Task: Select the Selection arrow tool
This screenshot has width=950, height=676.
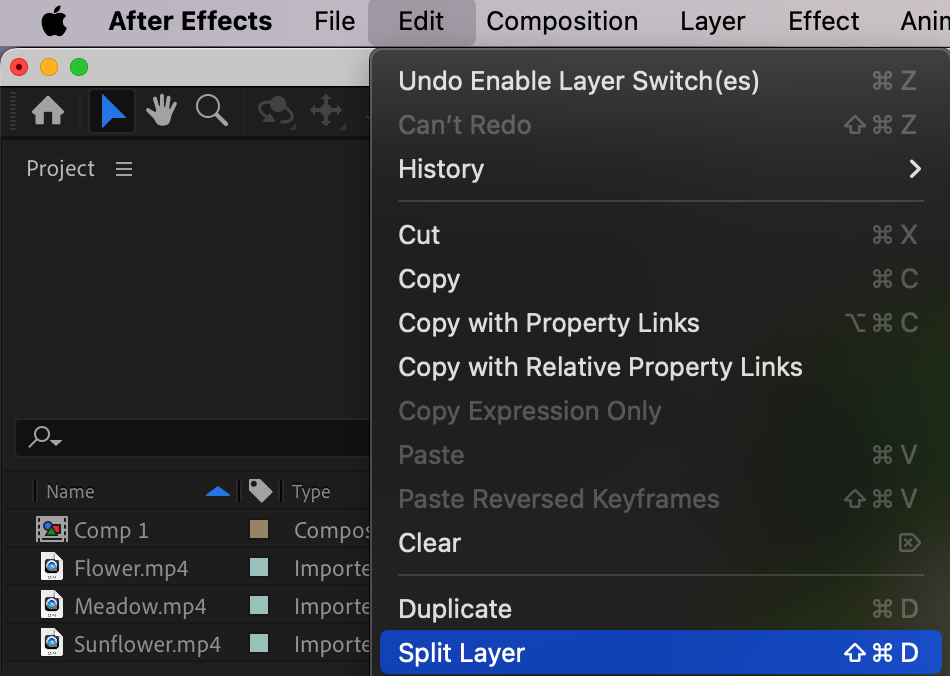Action: pyautogui.click(x=112, y=111)
